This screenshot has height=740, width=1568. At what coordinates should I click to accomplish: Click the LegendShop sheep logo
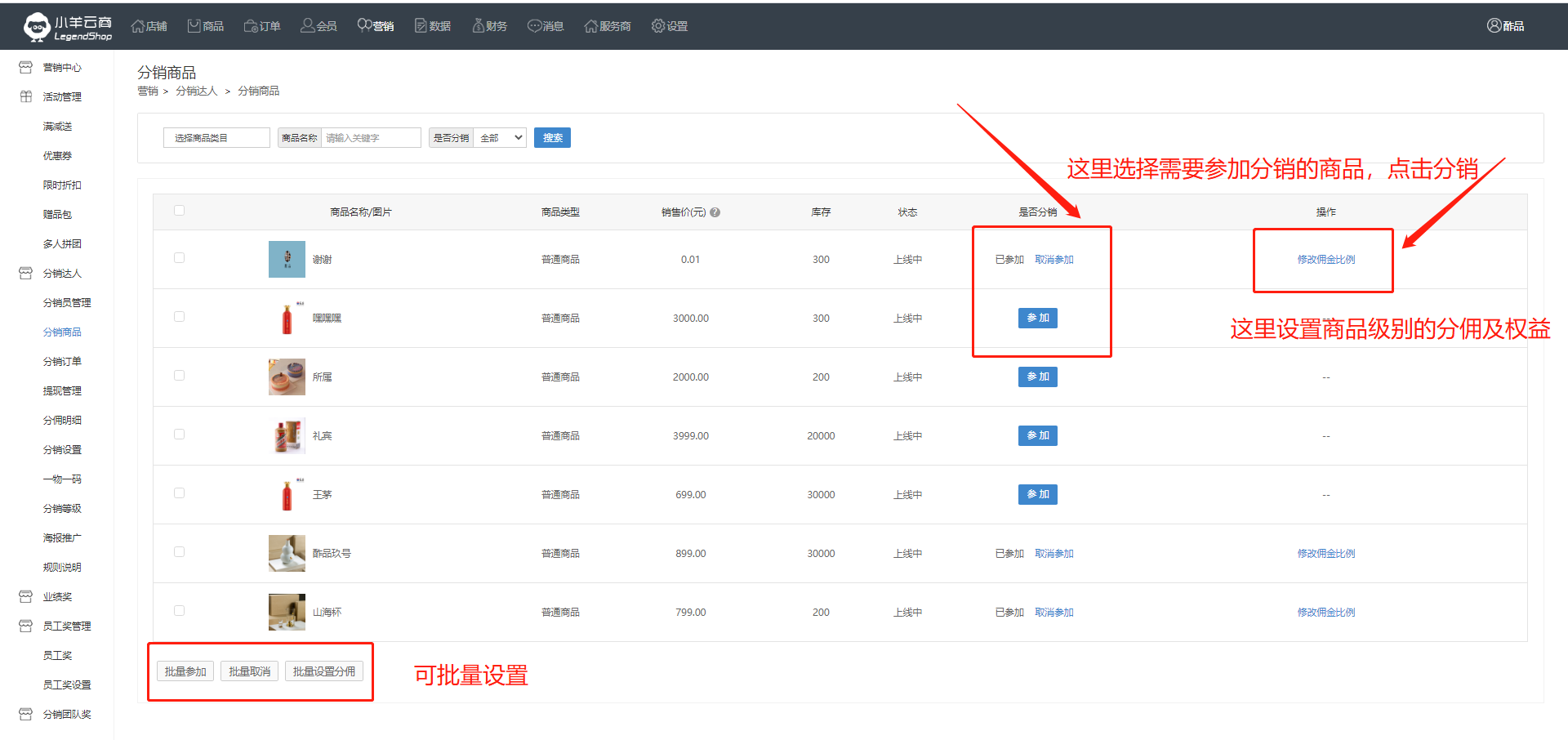(x=37, y=27)
